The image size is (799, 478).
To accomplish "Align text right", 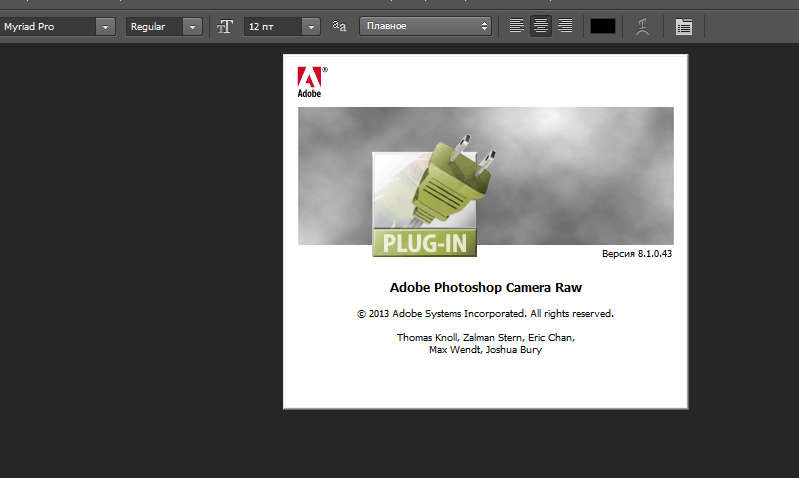I will [x=565, y=26].
